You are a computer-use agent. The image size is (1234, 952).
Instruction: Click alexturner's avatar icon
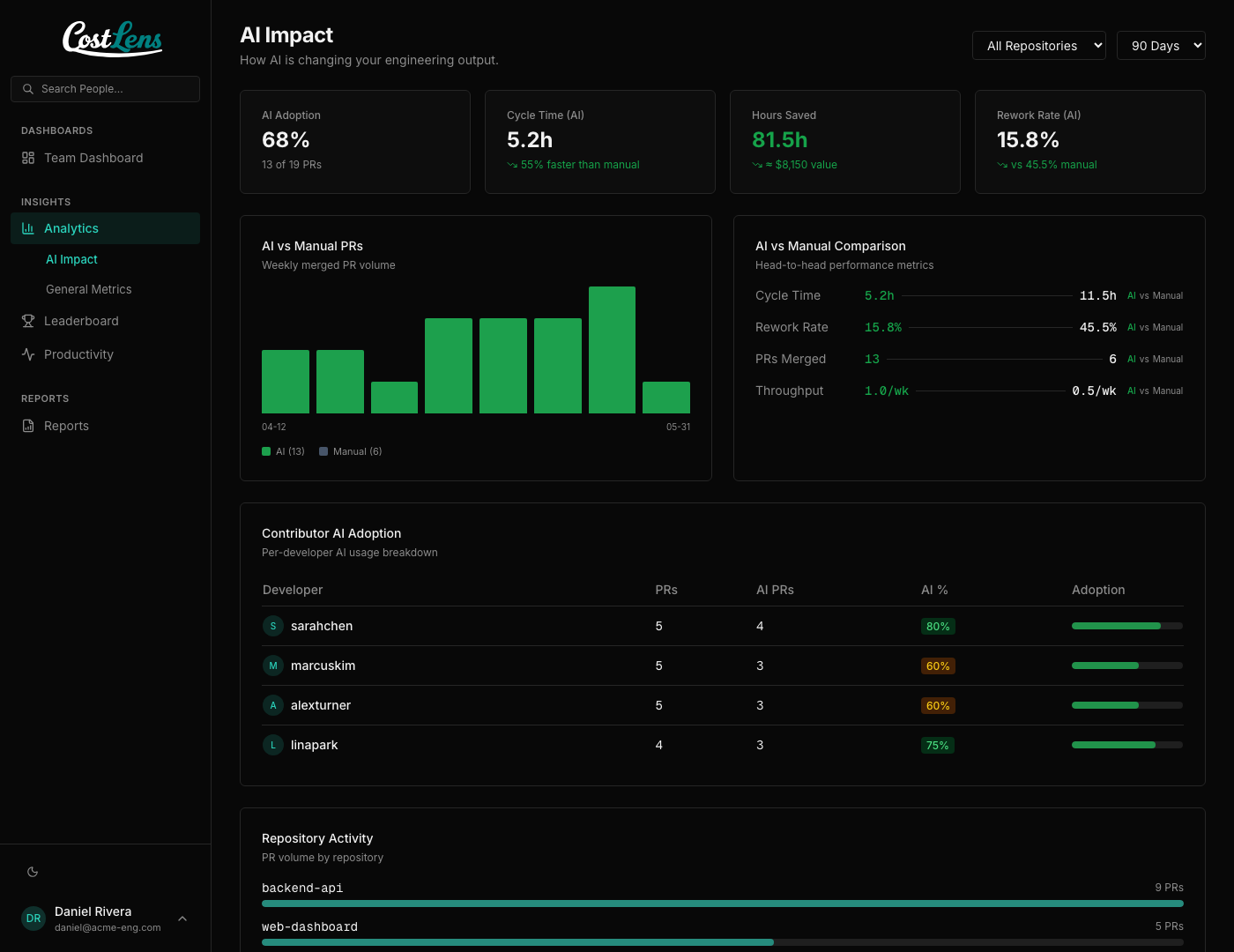(x=273, y=705)
